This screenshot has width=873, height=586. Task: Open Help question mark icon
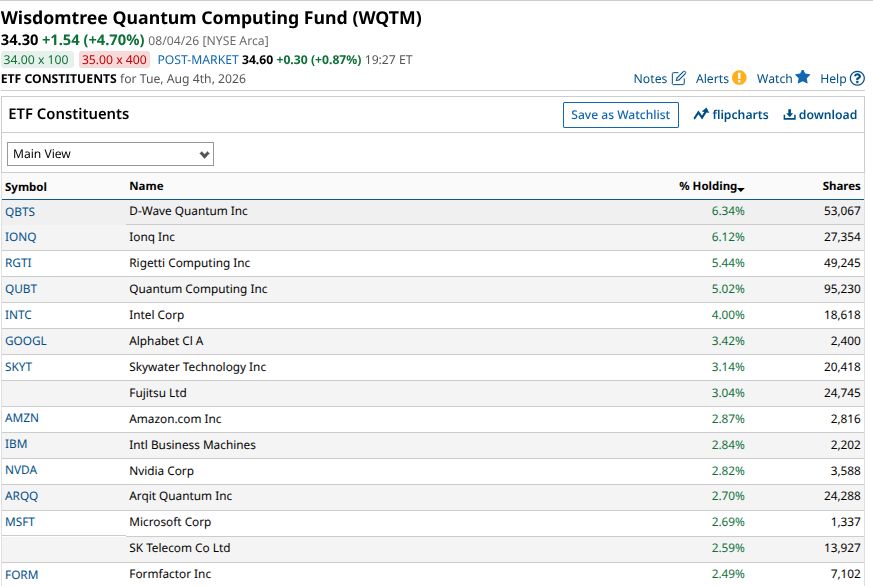(857, 78)
